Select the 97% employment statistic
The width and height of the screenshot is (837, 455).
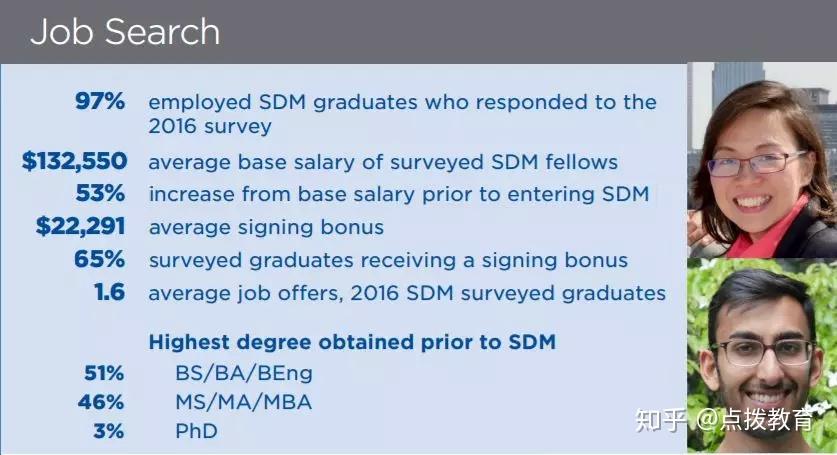click(101, 101)
